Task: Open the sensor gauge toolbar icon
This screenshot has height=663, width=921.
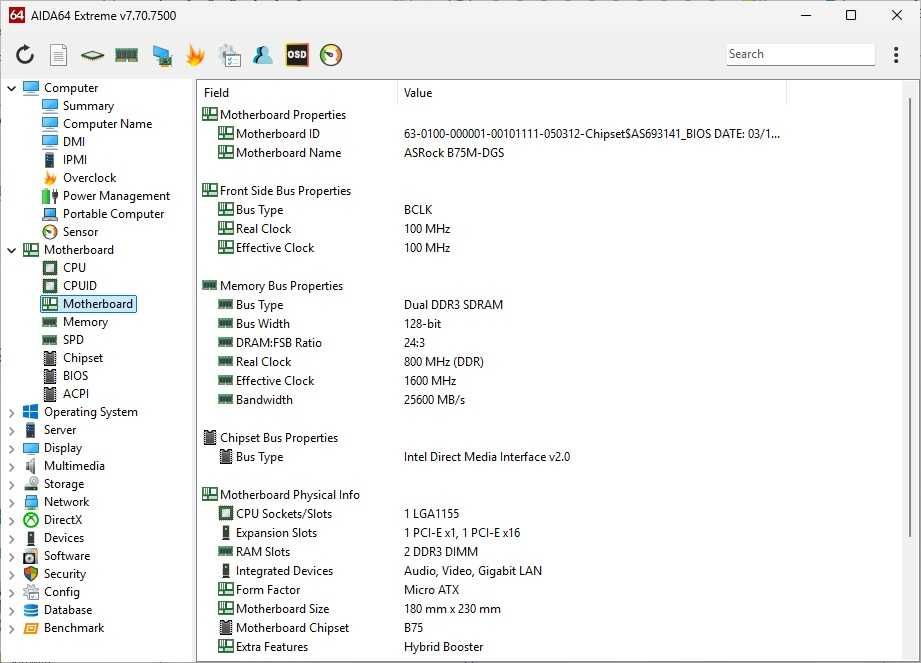Action: pos(331,55)
